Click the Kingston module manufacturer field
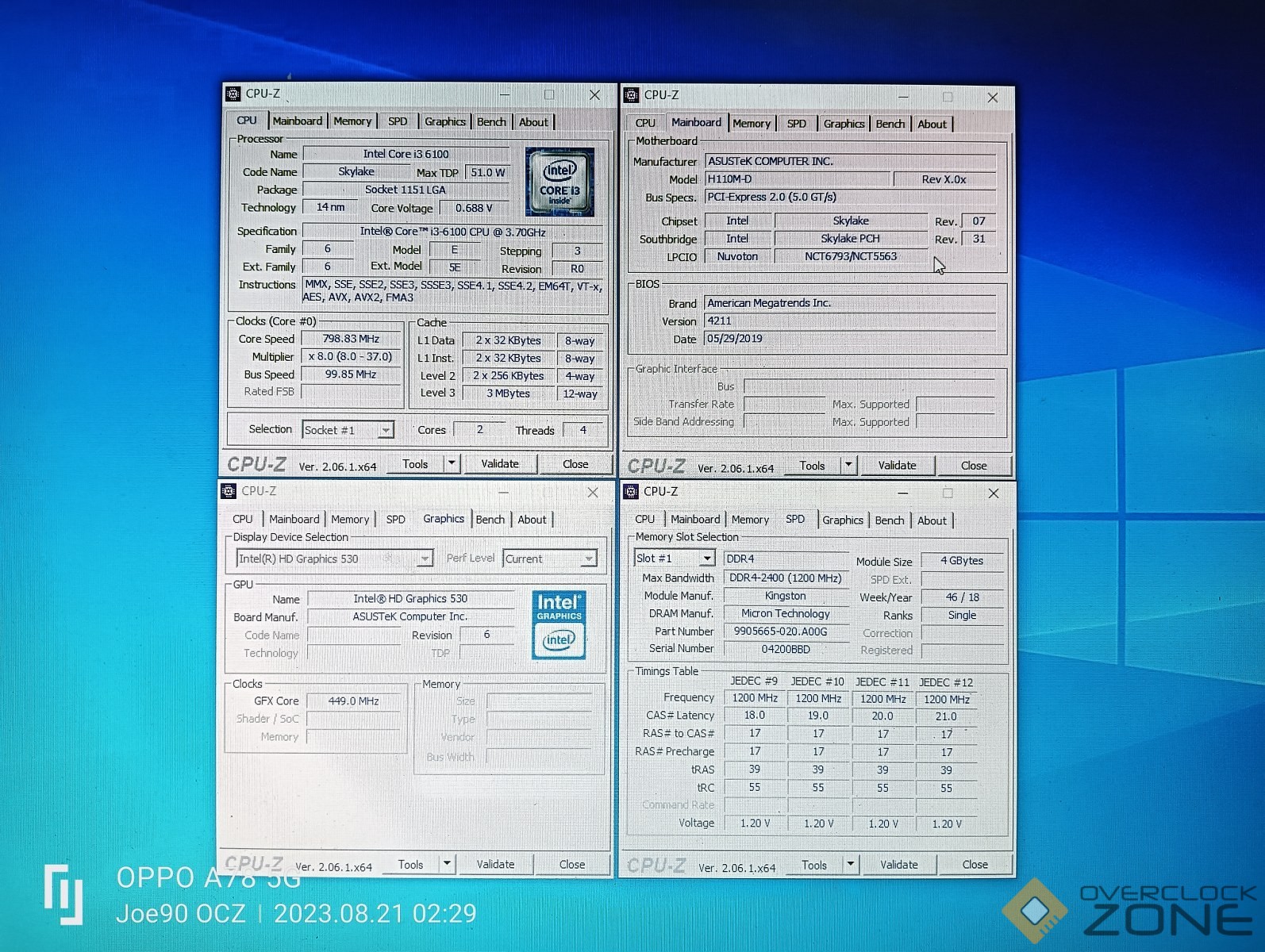This screenshot has height=952, width=1265. [x=786, y=596]
